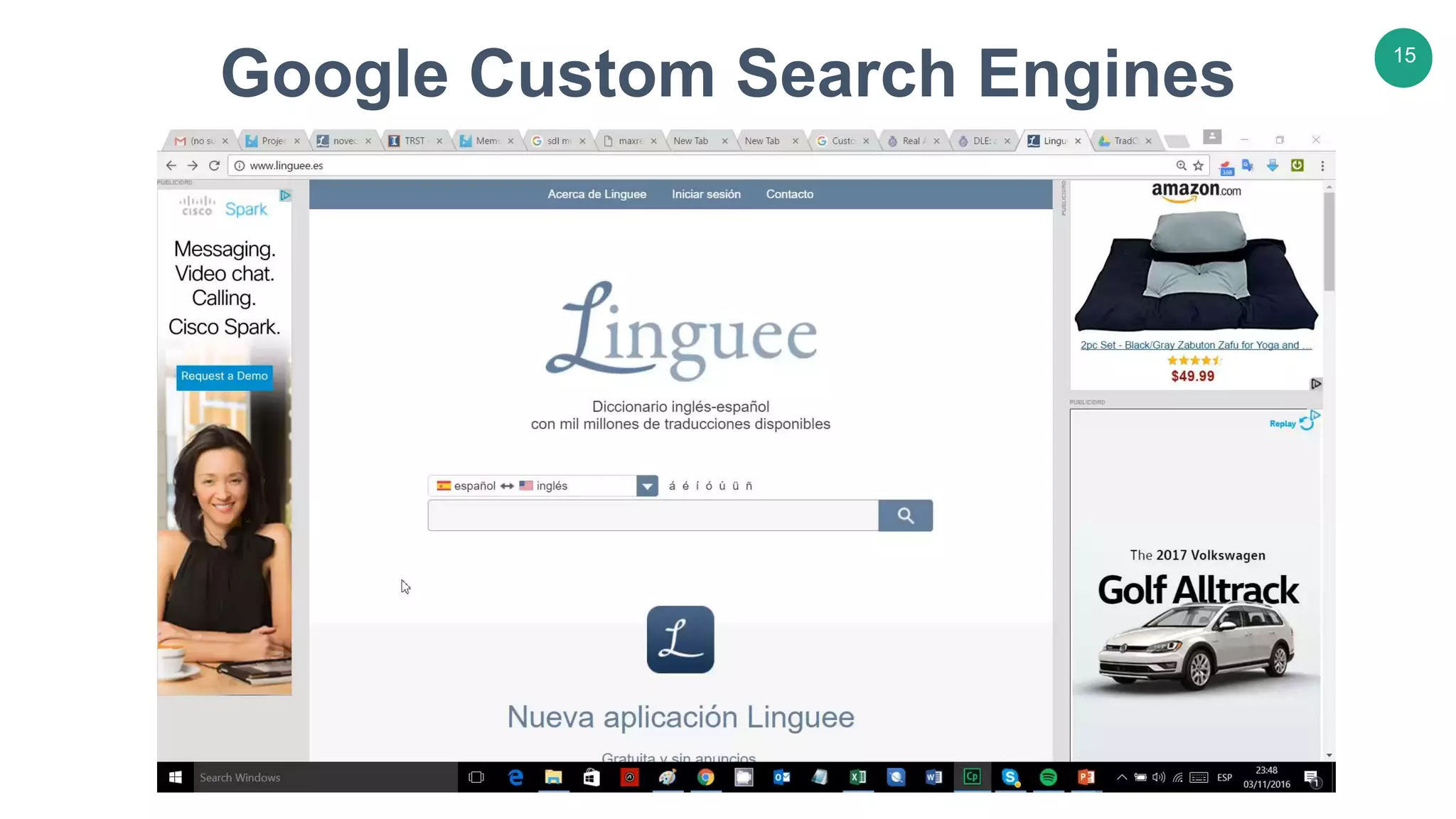Switch to the TRST tab
The height and width of the screenshot is (819, 1456).
(414, 141)
